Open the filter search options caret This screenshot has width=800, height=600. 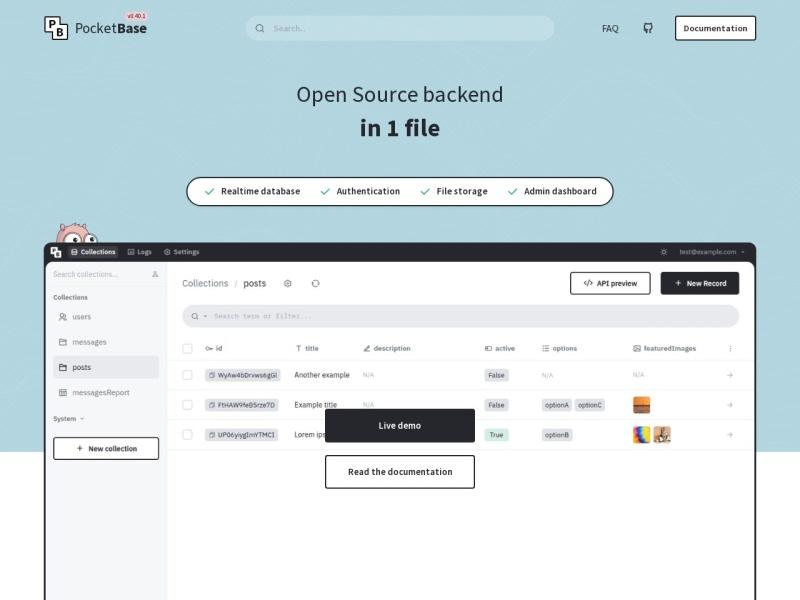[x=205, y=316]
